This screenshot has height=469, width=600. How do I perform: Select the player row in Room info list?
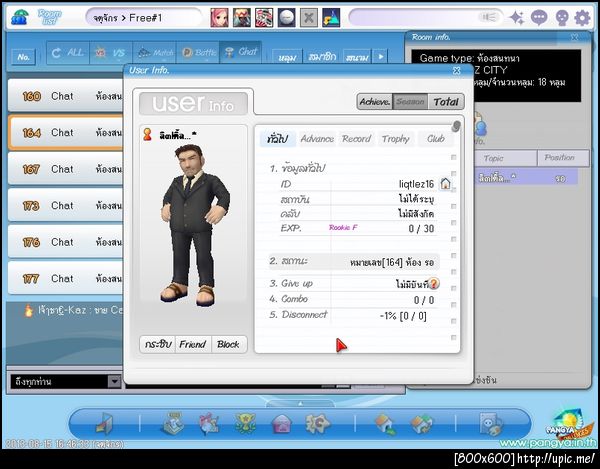526,178
